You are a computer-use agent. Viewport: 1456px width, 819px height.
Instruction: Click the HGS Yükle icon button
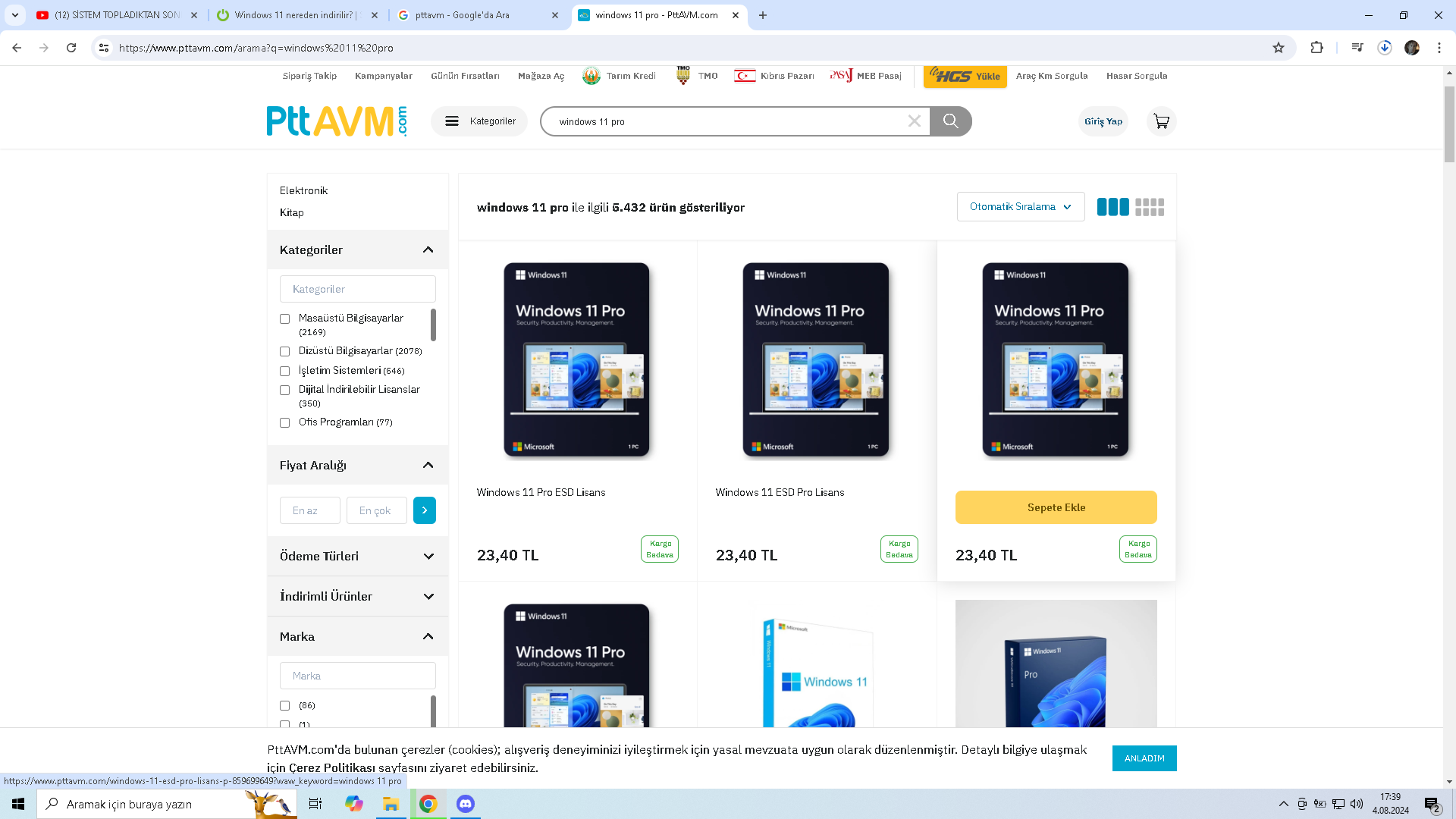965,76
